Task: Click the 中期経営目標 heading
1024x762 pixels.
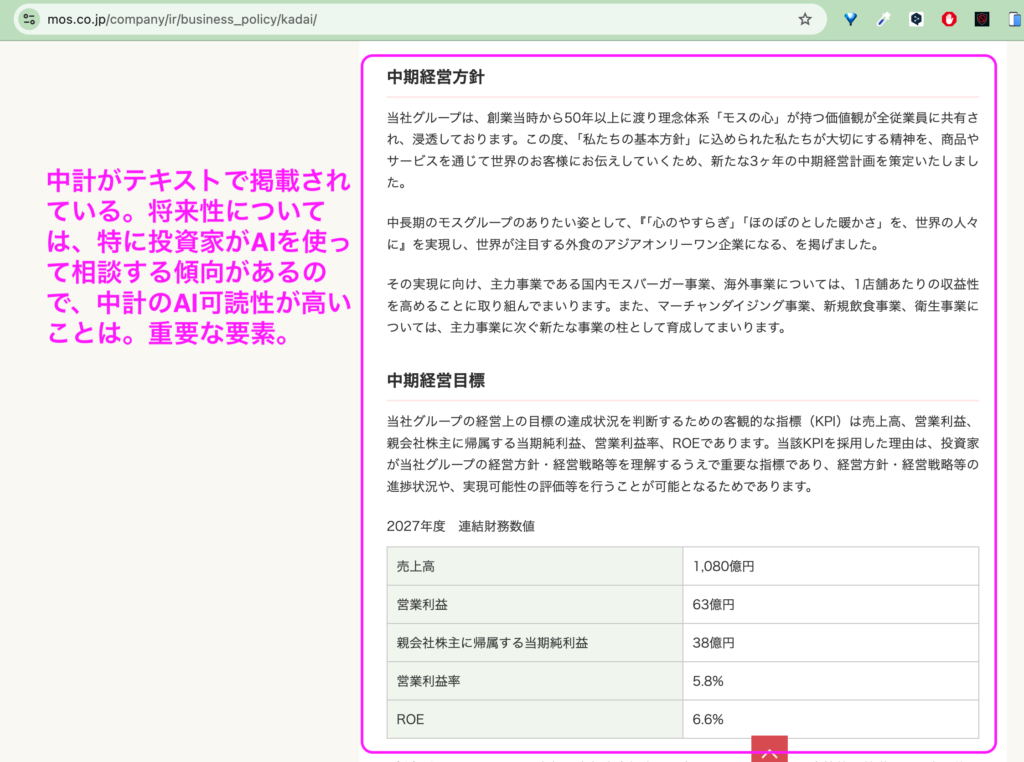Action: click(436, 380)
